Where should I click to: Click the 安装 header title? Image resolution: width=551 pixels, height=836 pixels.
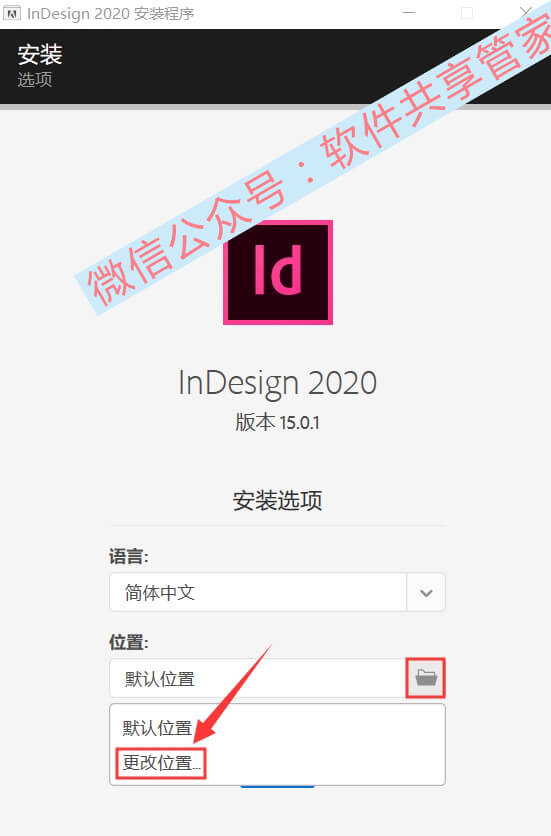tap(40, 54)
